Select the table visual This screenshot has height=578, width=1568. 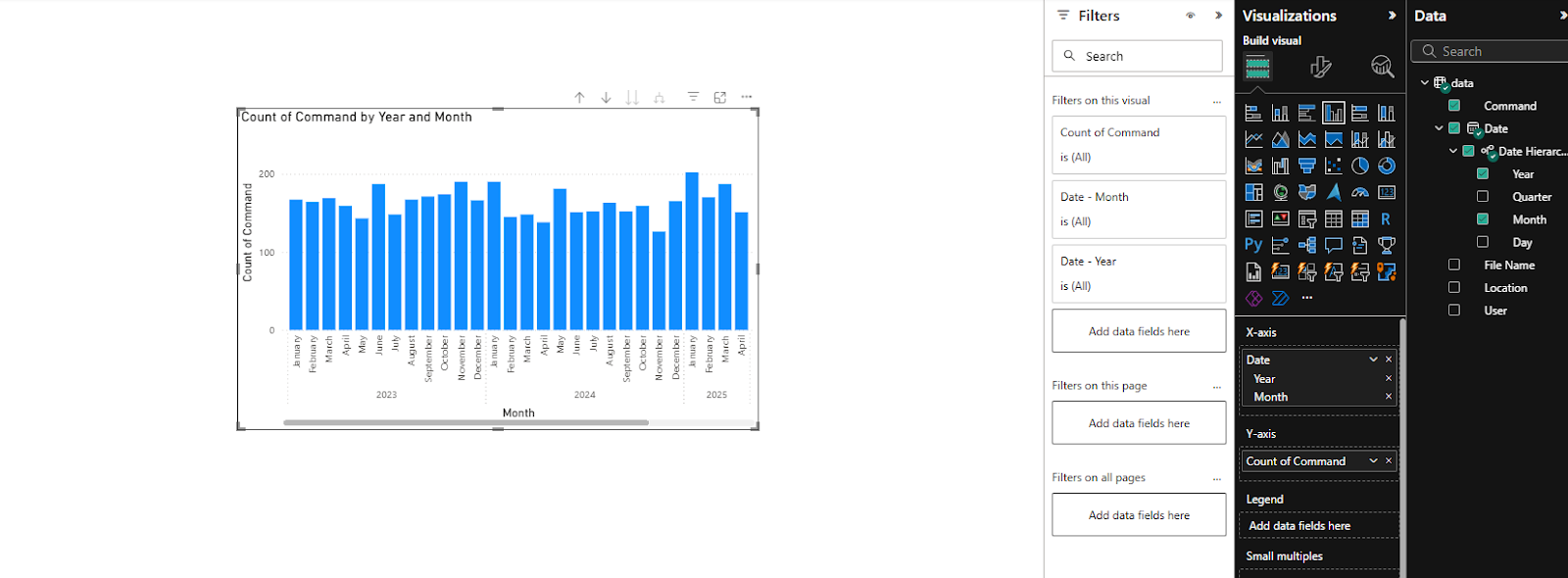point(1333,218)
